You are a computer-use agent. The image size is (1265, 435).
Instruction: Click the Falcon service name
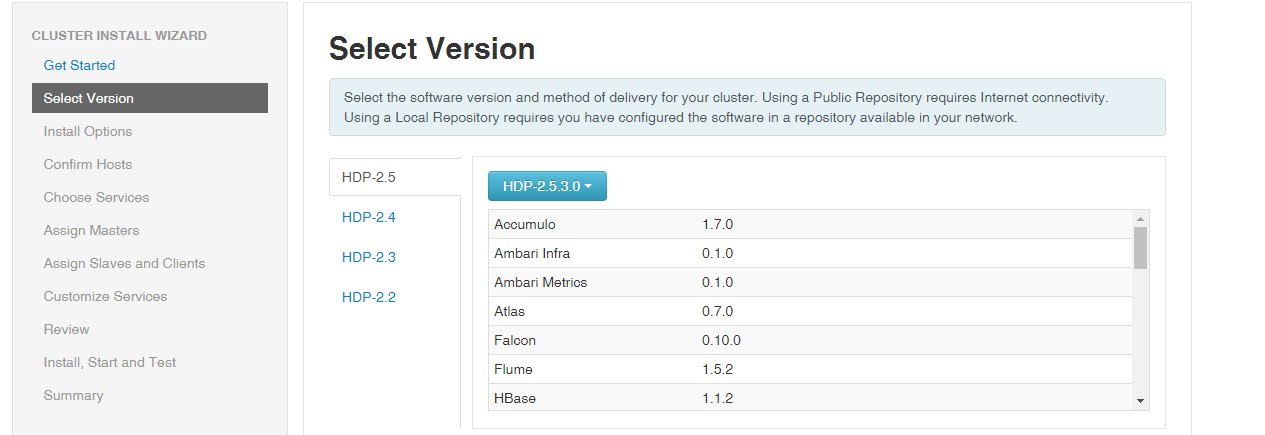click(515, 340)
